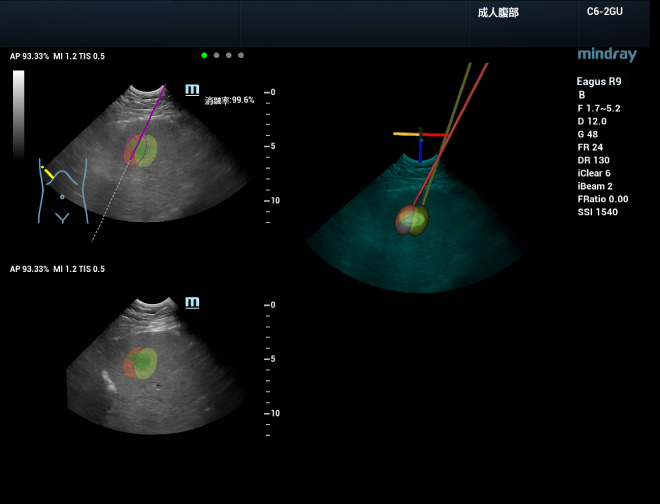Click the green overlay region on lower ultrasound
The width and height of the screenshot is (660, 504).
pyautogui.click(x=147, y=361)
